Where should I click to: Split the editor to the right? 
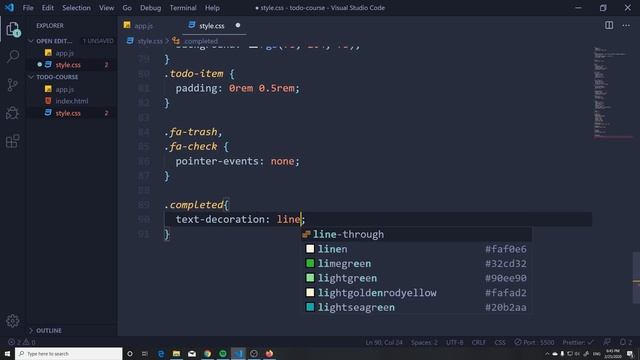point(609,25)
